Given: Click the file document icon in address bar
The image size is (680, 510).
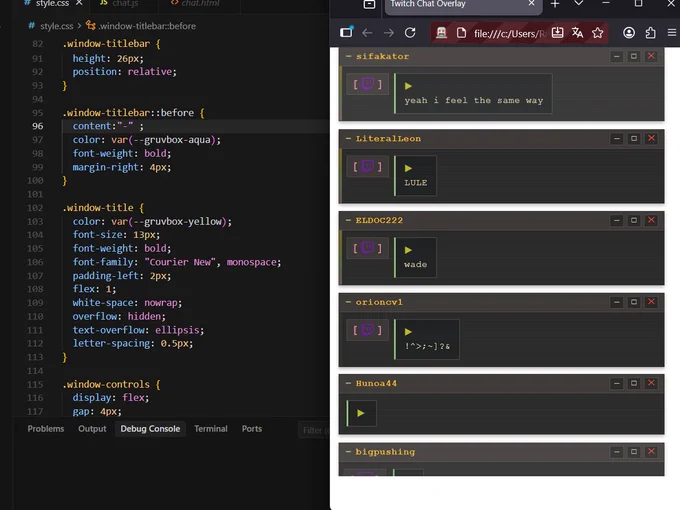Looking at the screenshot, I should pos(461,33).
